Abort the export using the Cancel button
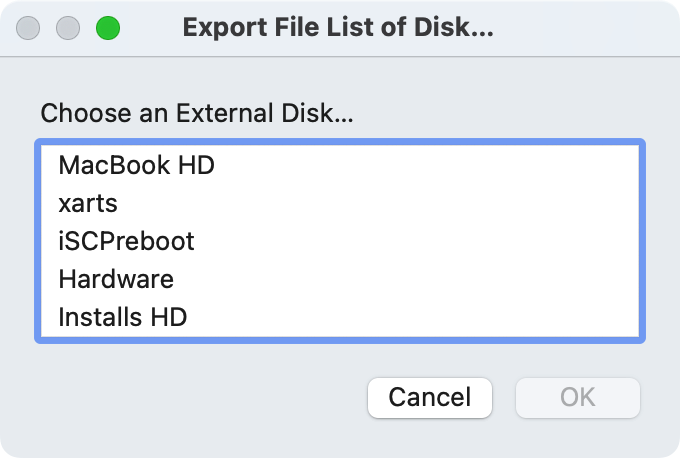The image size is (680, 458). pos(430,398)
